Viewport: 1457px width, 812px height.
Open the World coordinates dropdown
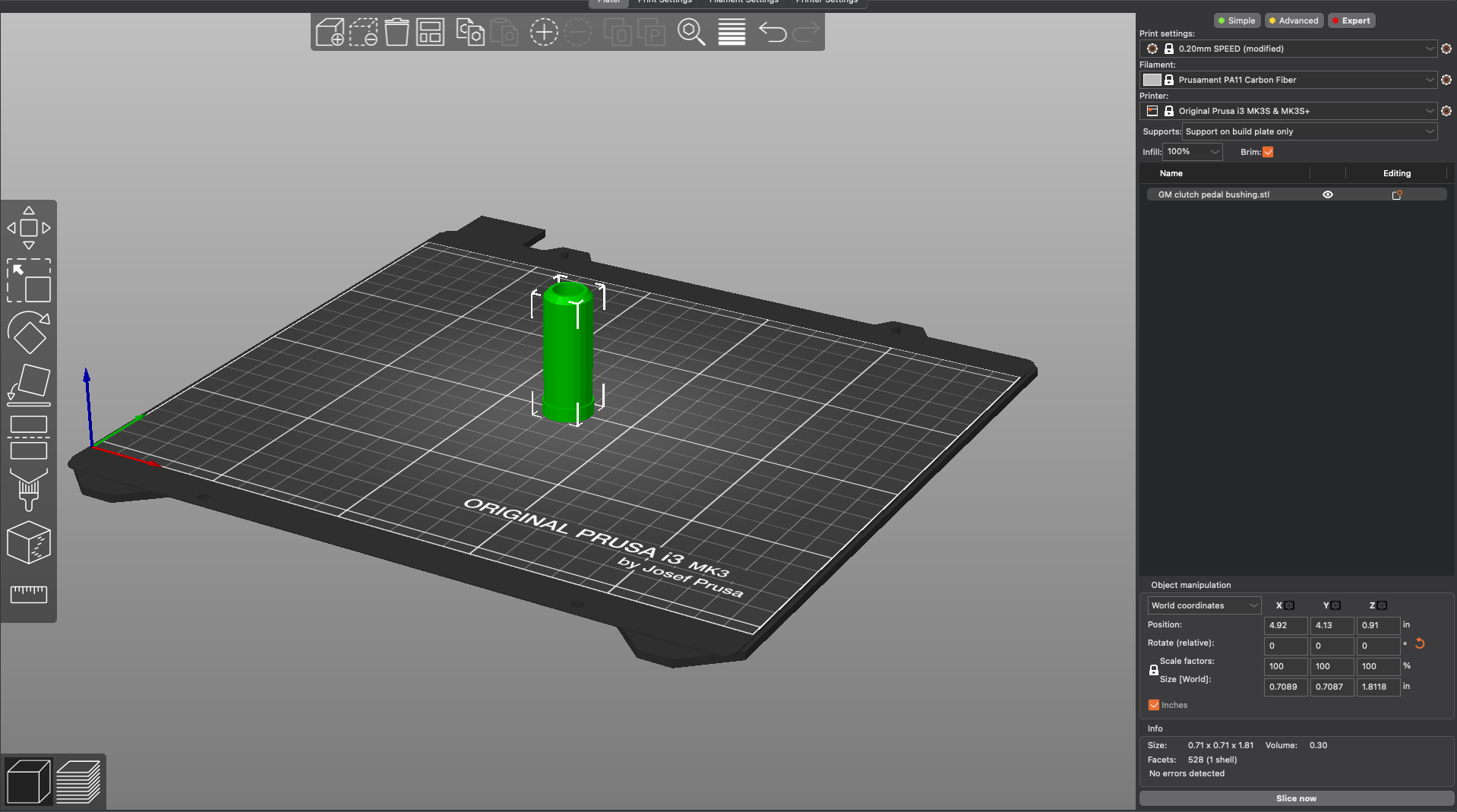pos(1204,605)
